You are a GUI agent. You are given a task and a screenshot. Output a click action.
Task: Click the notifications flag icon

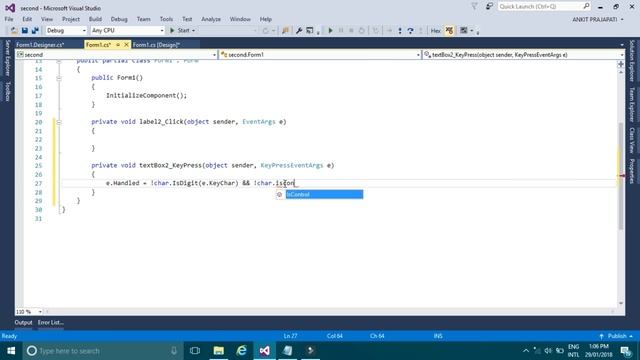point(474,7)
